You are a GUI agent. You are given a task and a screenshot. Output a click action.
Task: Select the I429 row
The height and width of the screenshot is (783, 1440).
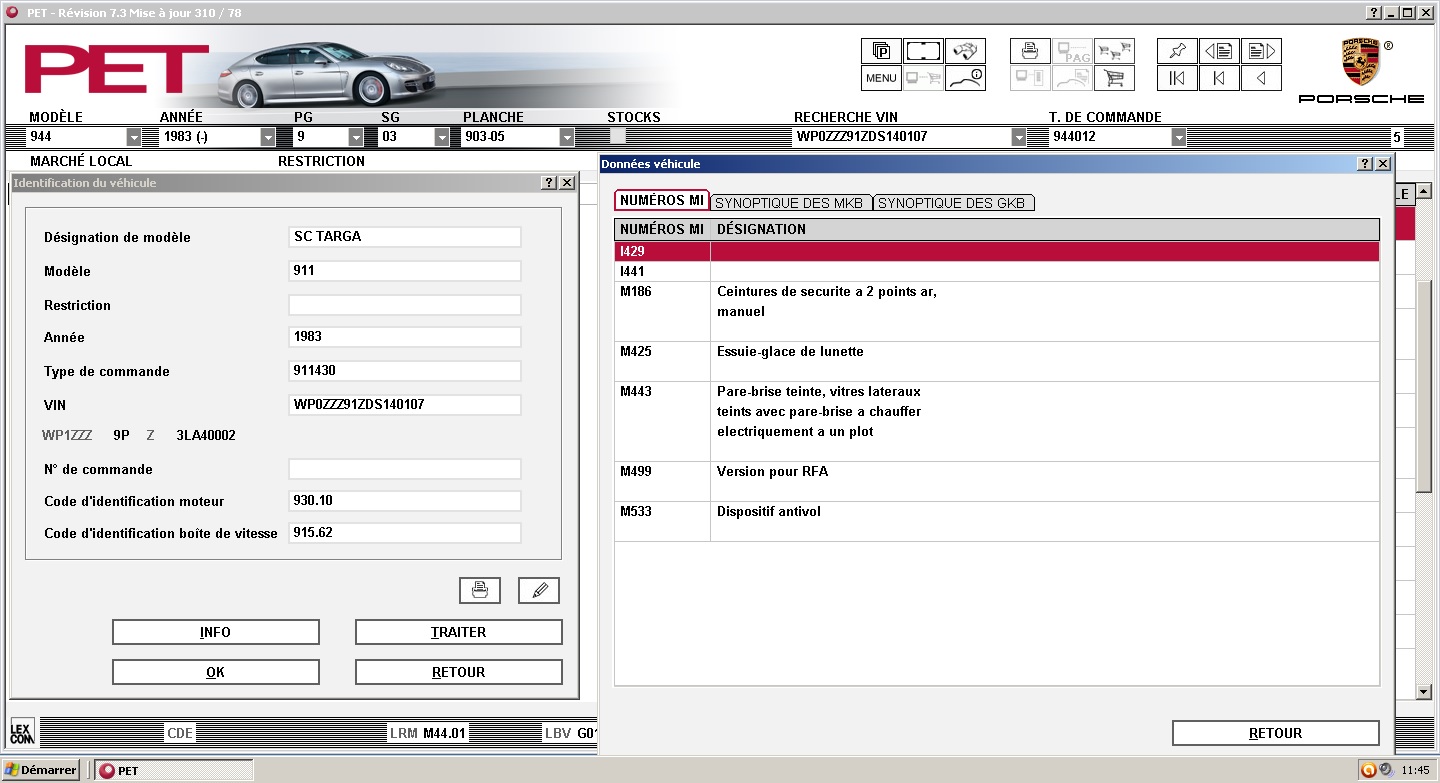(997, 252)
